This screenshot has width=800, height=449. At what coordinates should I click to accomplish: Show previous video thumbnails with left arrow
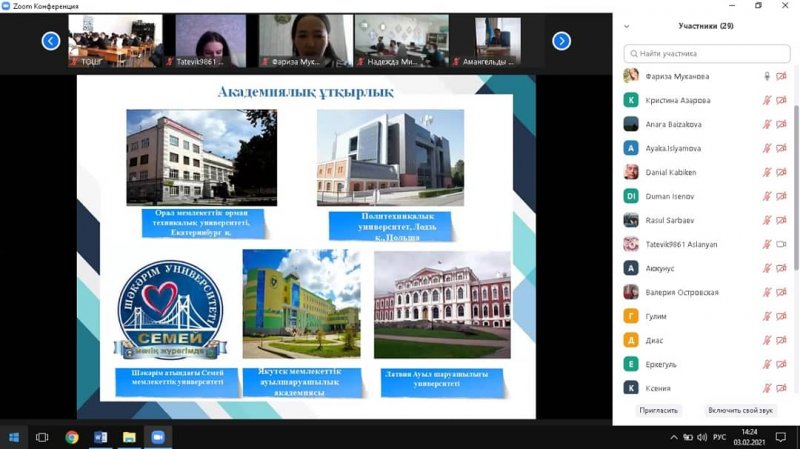pyautogui.click(x=51, y=41)
